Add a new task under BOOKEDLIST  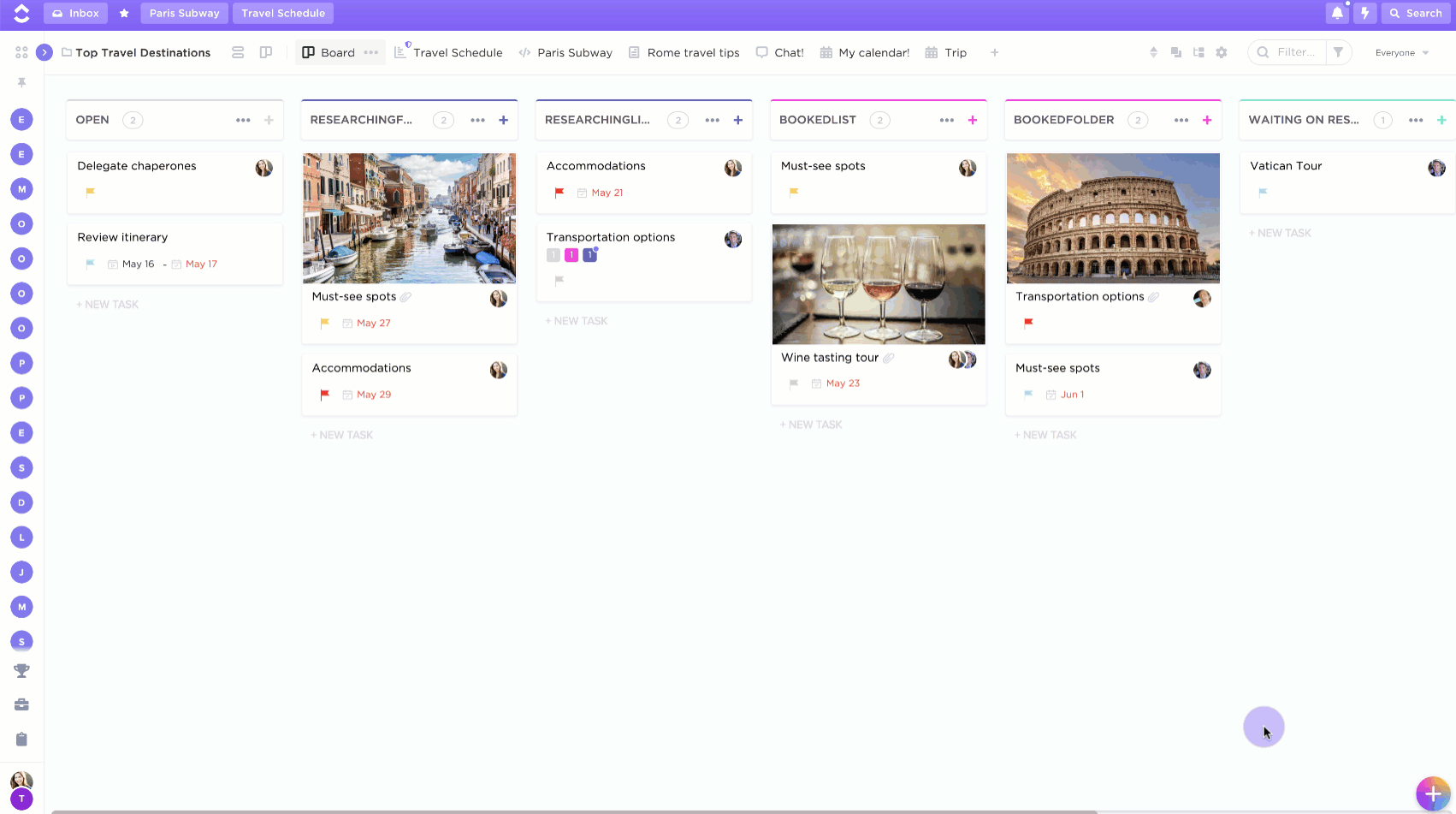pyautogui.click(x=810, y=424)
